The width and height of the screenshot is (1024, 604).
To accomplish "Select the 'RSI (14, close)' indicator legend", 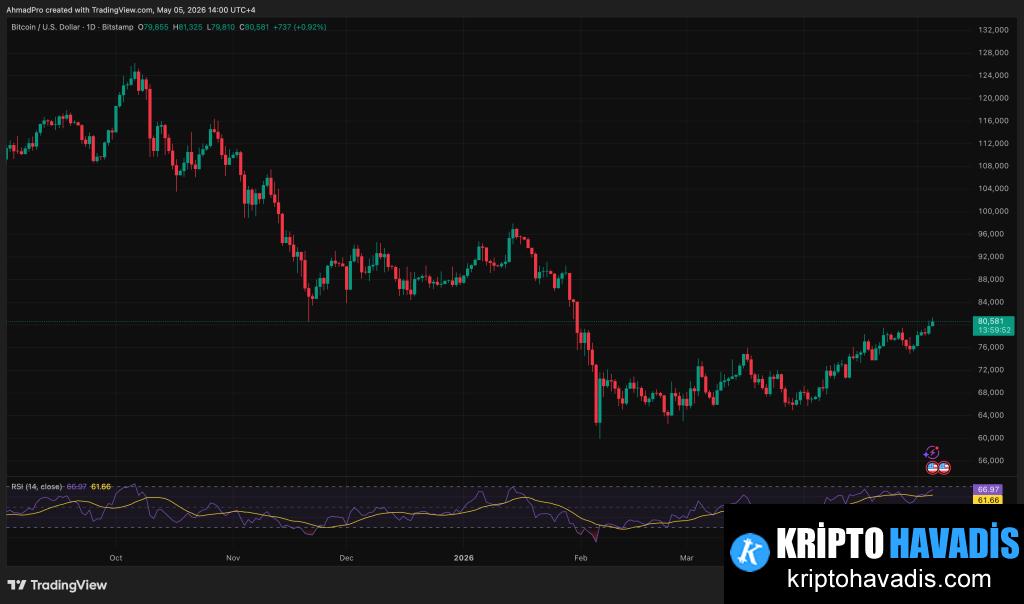I will click(x=37, y=487).
